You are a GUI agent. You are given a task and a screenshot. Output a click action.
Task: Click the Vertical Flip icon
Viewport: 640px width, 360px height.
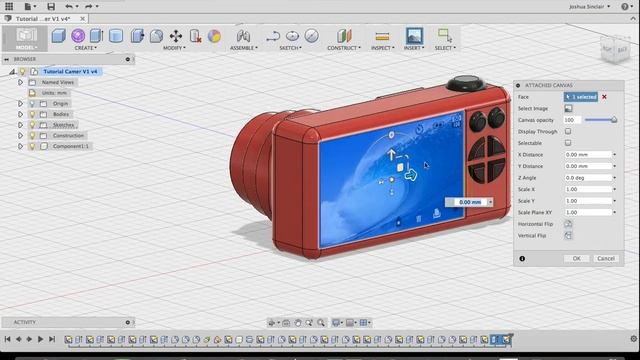pos(568,236)
